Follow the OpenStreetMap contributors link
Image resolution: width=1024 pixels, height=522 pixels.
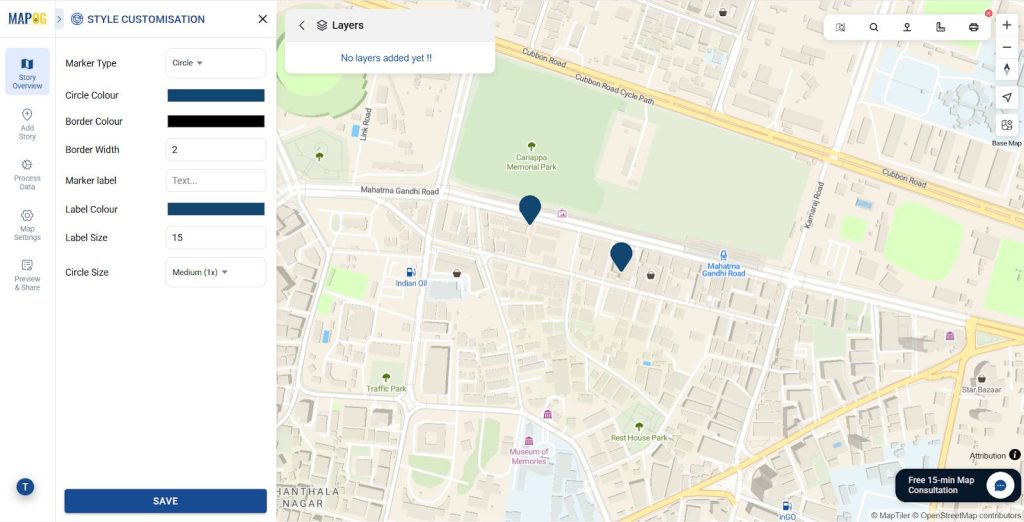(967, 515)
